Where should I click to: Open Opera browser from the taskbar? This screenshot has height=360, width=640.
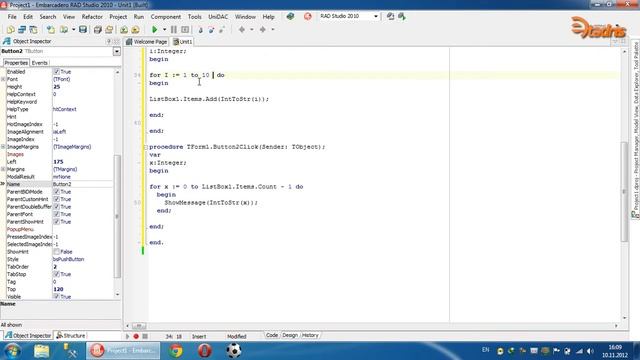(x=204, y=351)
